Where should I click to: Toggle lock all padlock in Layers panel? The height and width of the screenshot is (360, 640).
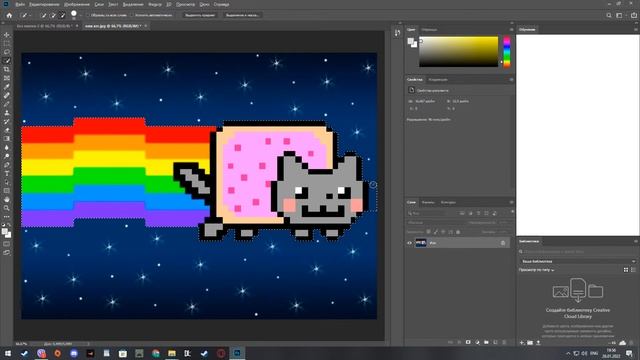(458, 232)
